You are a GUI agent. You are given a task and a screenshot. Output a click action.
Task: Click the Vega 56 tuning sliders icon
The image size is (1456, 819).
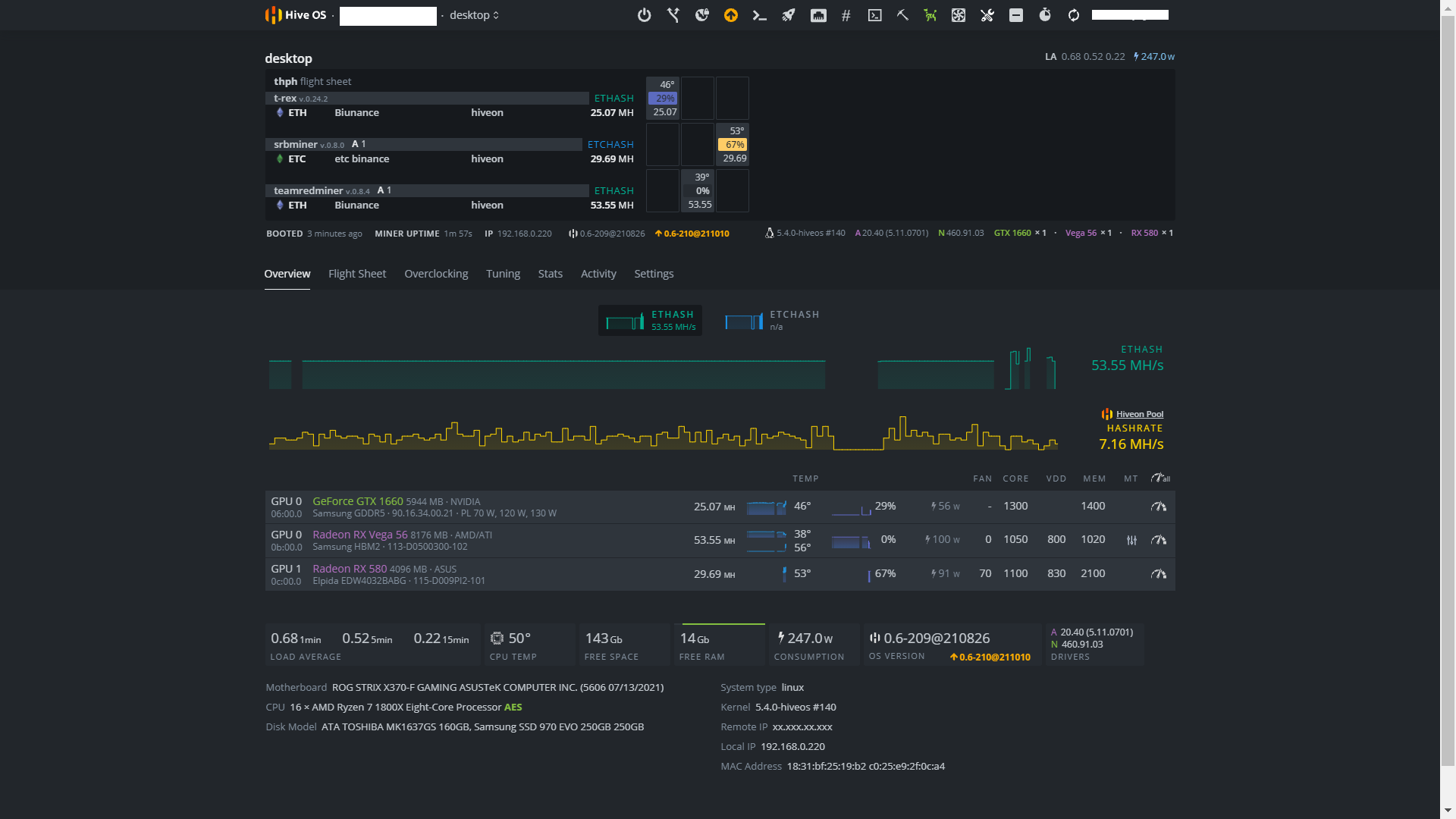tap(1131, 540)
